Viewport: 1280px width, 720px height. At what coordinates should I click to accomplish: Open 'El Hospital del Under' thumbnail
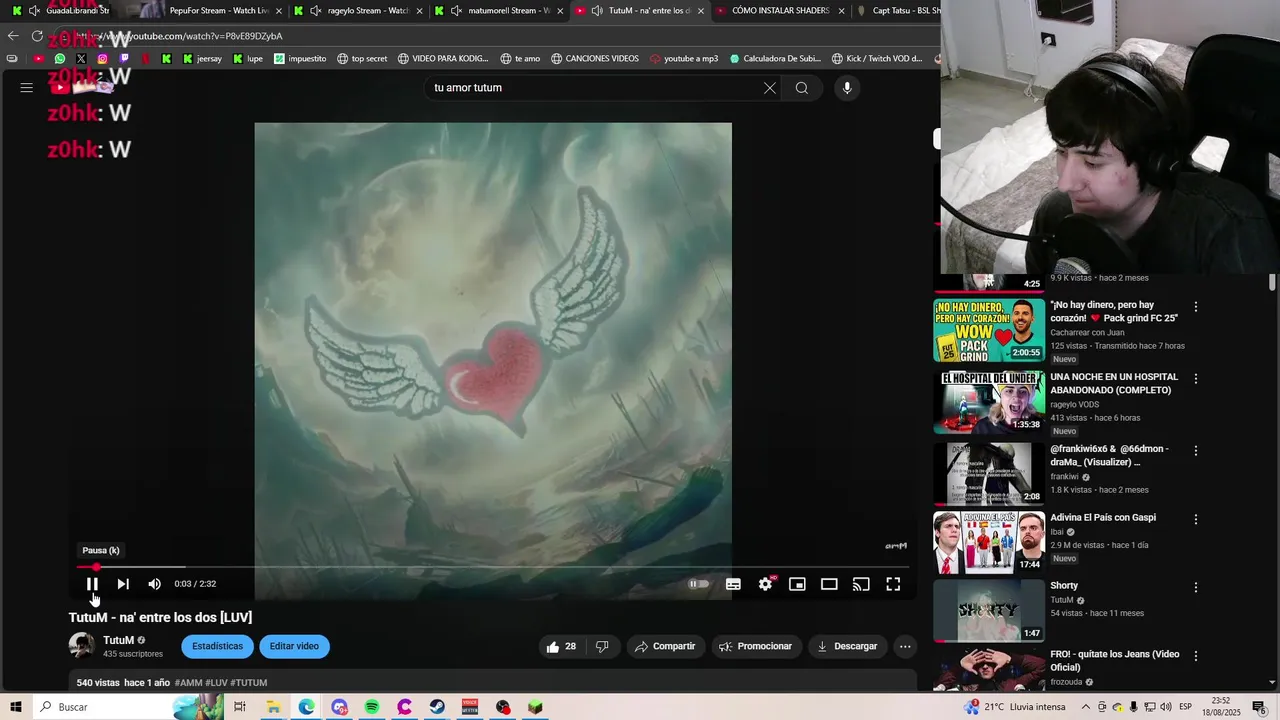[x=989, y=402]
